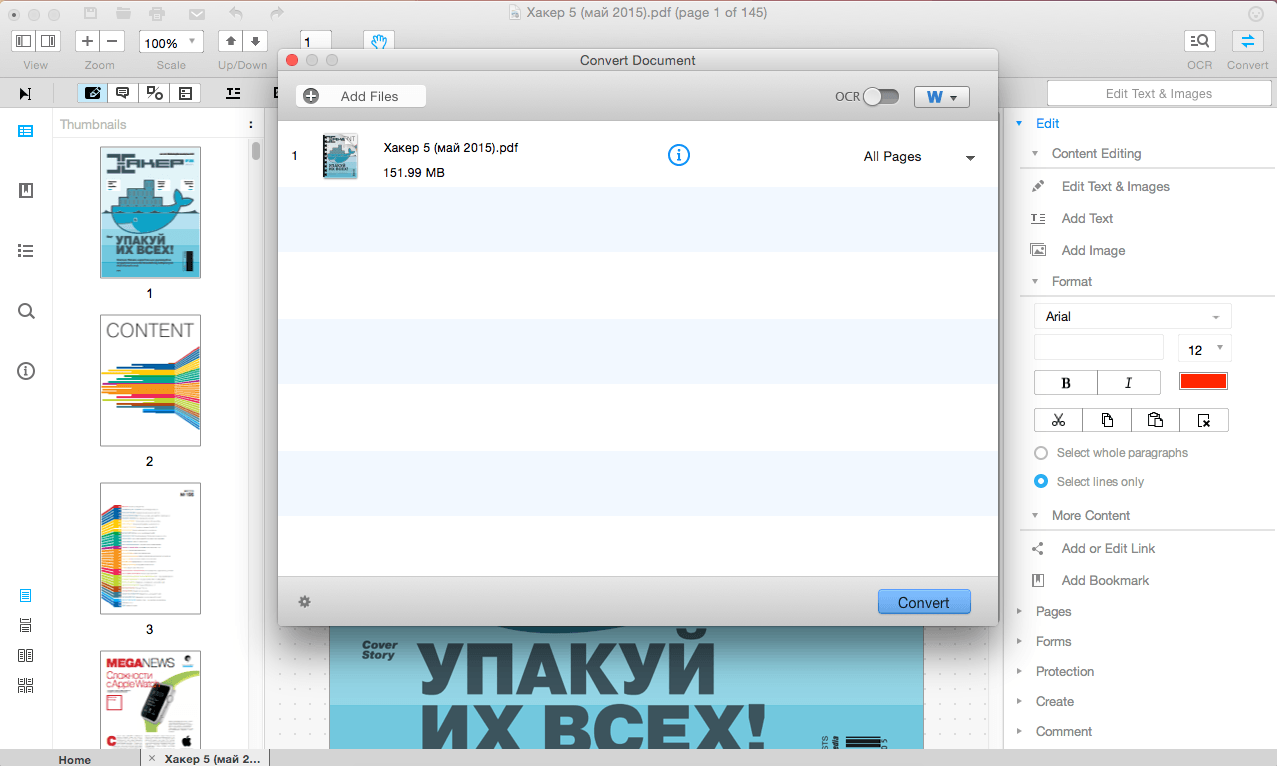1277x766 pixels.
Task: Click the OCR toolbar icon
Action: (1200, 41)
